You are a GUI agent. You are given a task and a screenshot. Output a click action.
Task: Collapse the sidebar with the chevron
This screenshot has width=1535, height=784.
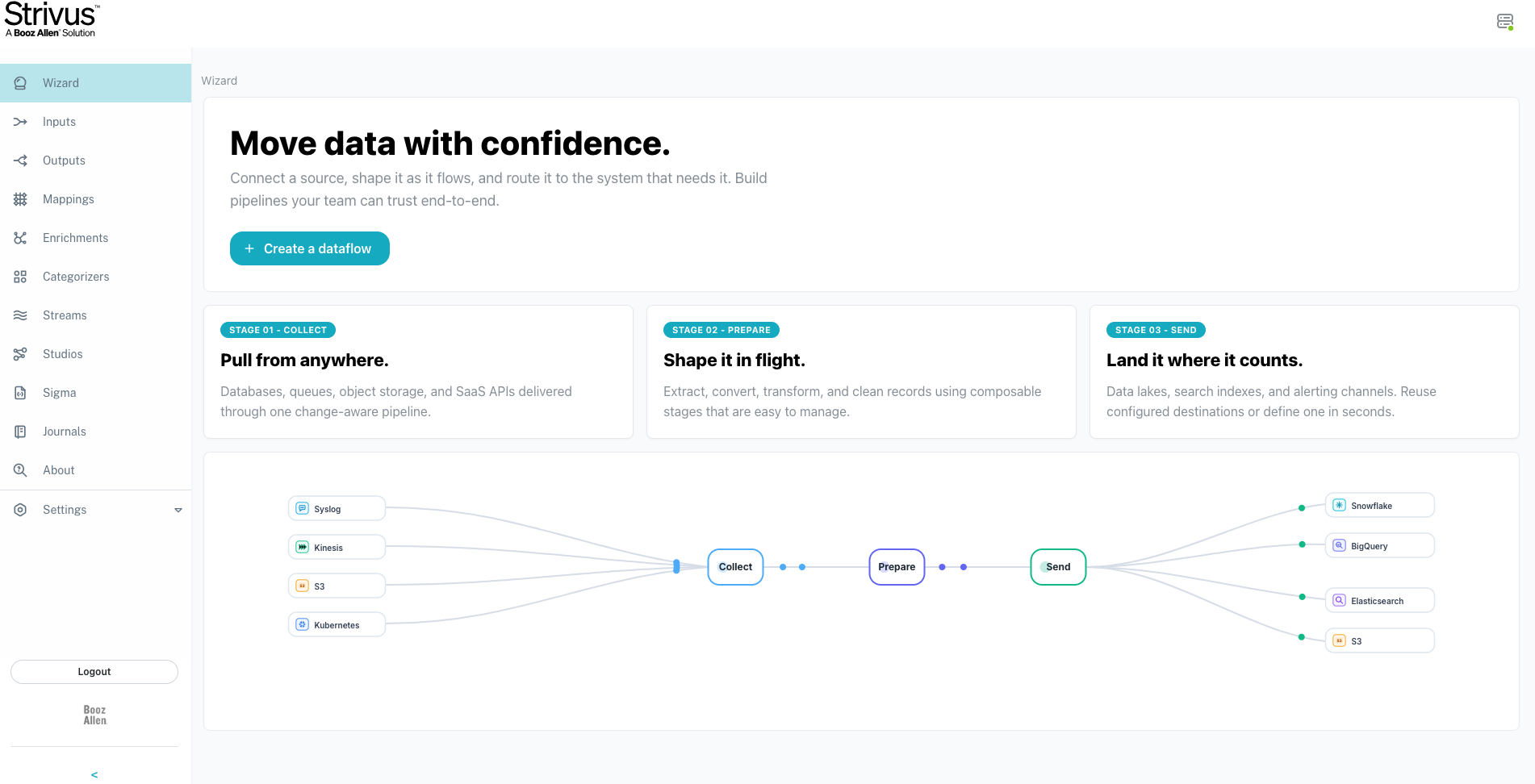94,774
